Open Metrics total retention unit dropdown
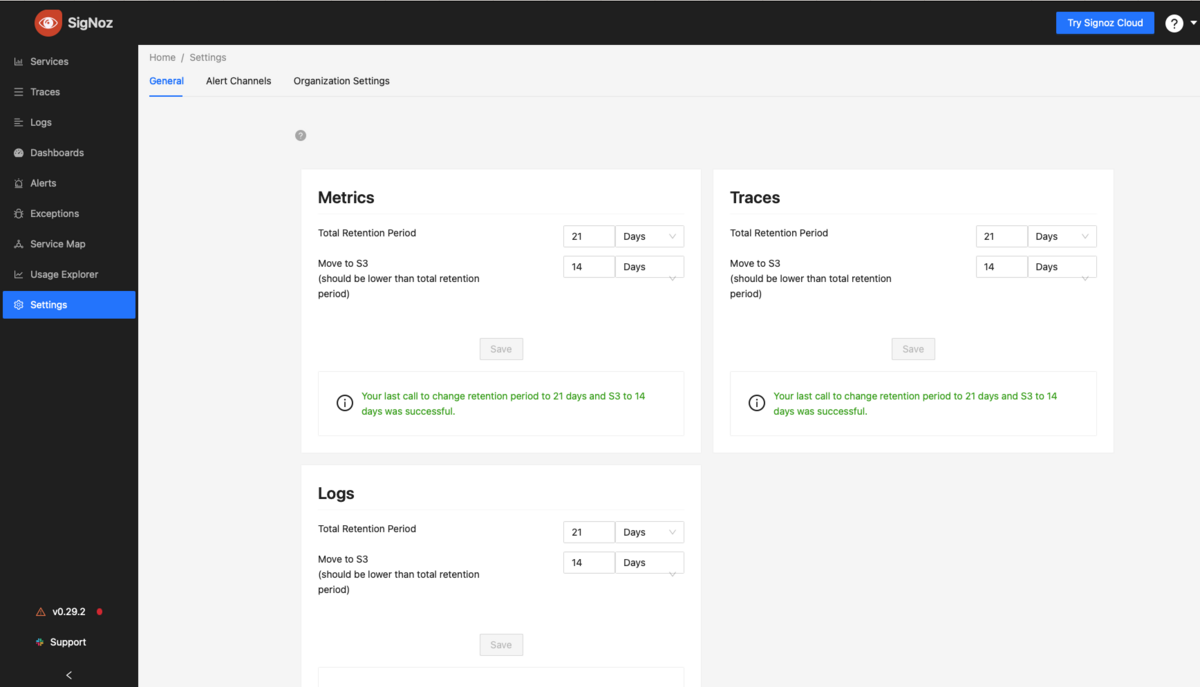 pyautogui.click(x=649, y=237)
